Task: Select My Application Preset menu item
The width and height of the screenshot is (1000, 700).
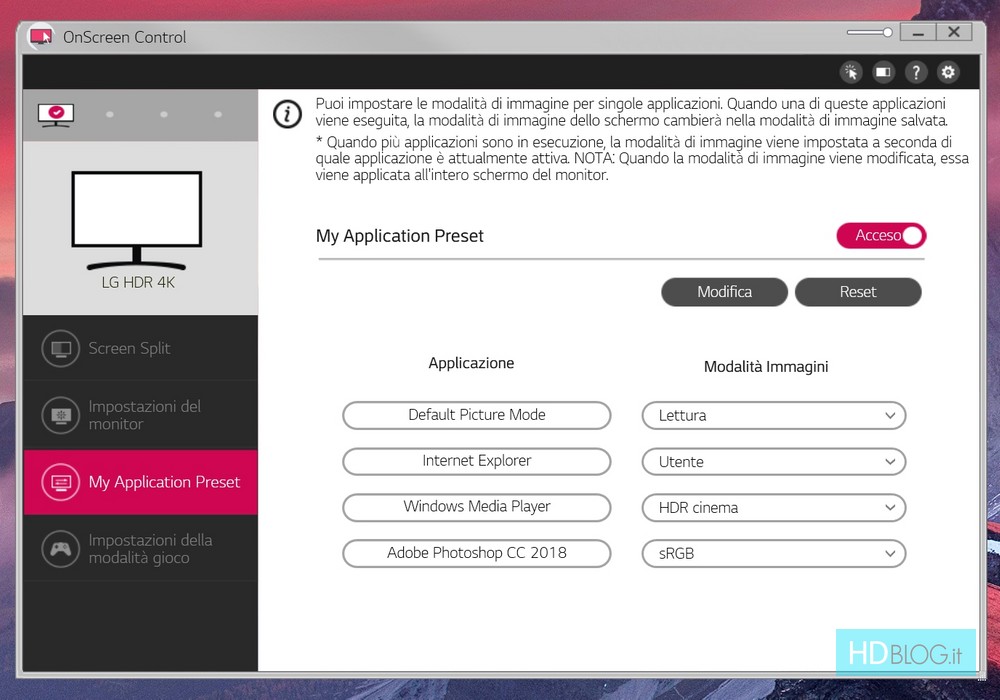Action: pos(140,482)
